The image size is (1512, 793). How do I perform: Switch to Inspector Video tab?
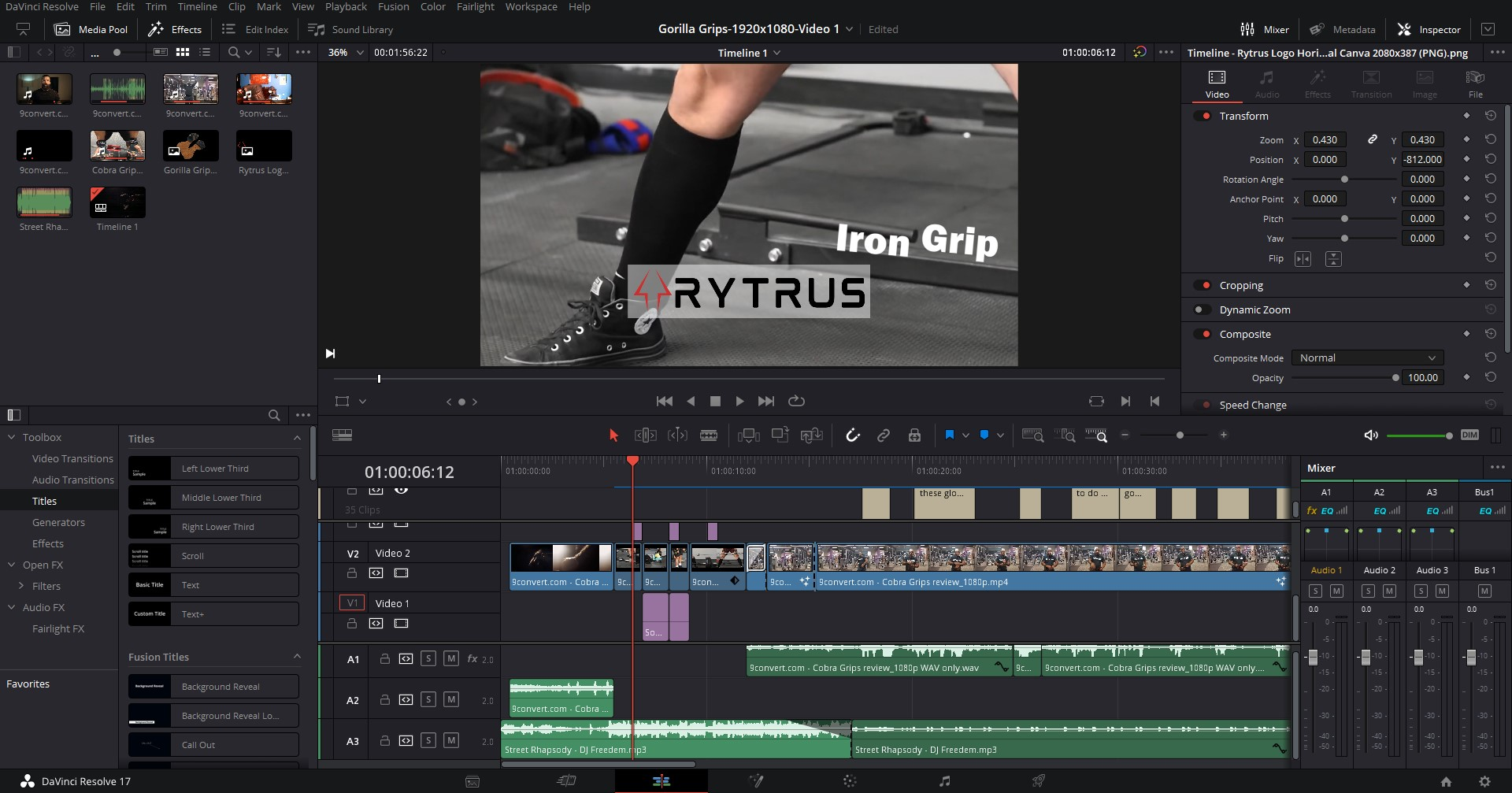click(x=1217, y=84)
